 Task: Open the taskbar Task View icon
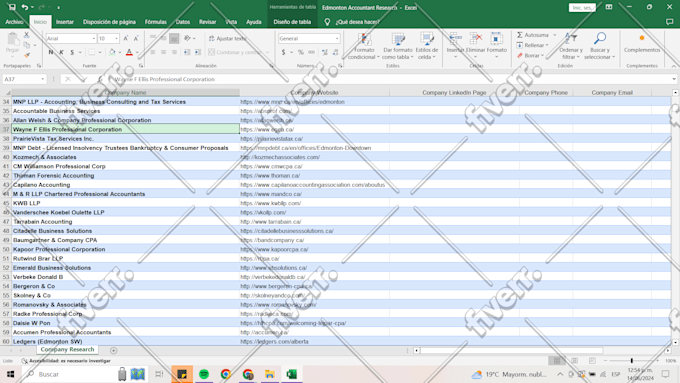(x=160, y=374)
